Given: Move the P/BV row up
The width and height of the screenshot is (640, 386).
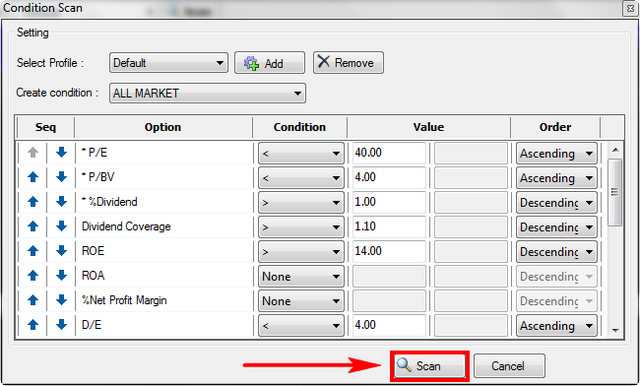Looking at the screenshot, I should [x=33, y=177].
